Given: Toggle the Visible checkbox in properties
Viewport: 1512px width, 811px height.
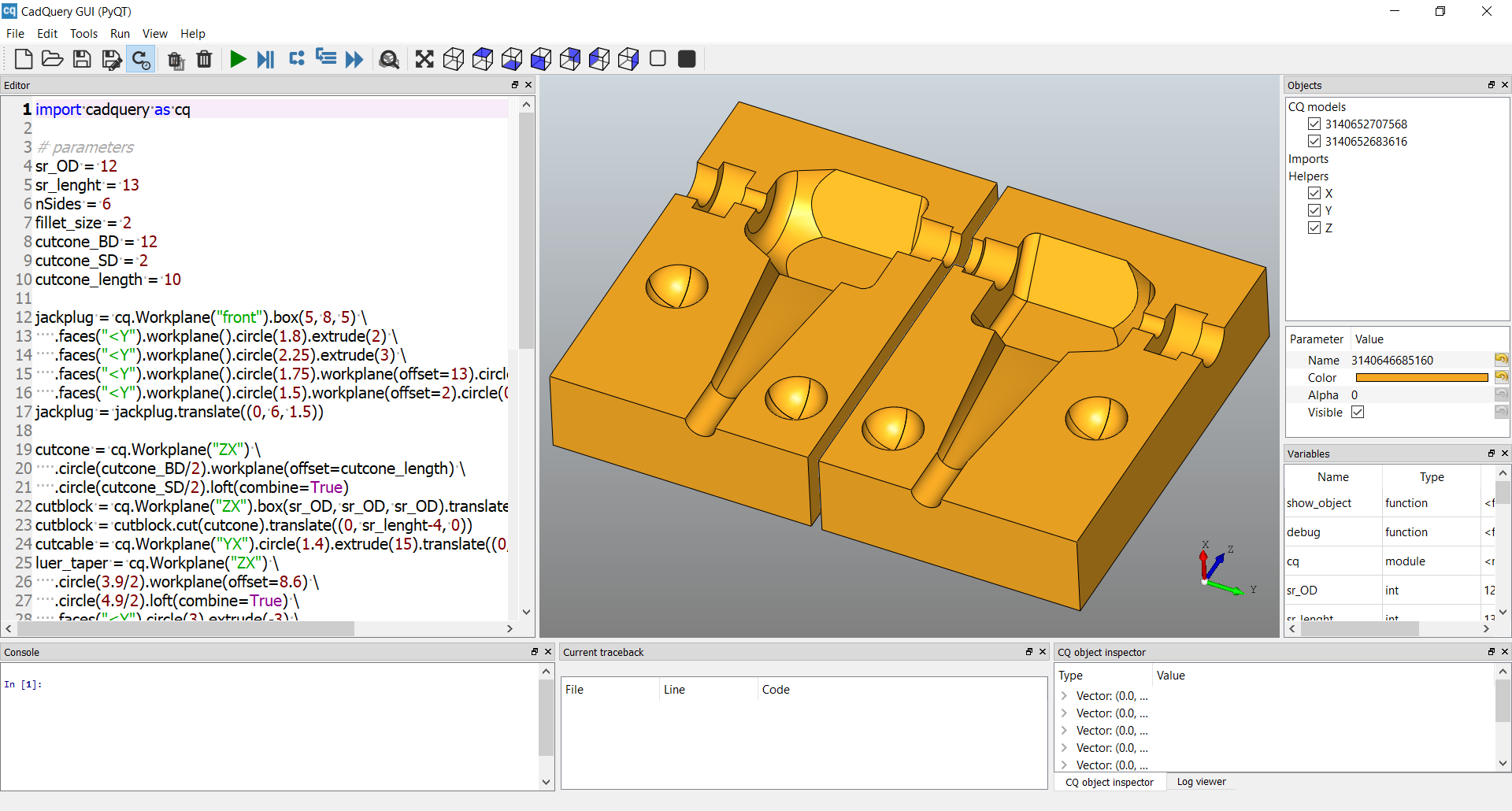Looking at the screenshot, I should tap(1358, 412).
